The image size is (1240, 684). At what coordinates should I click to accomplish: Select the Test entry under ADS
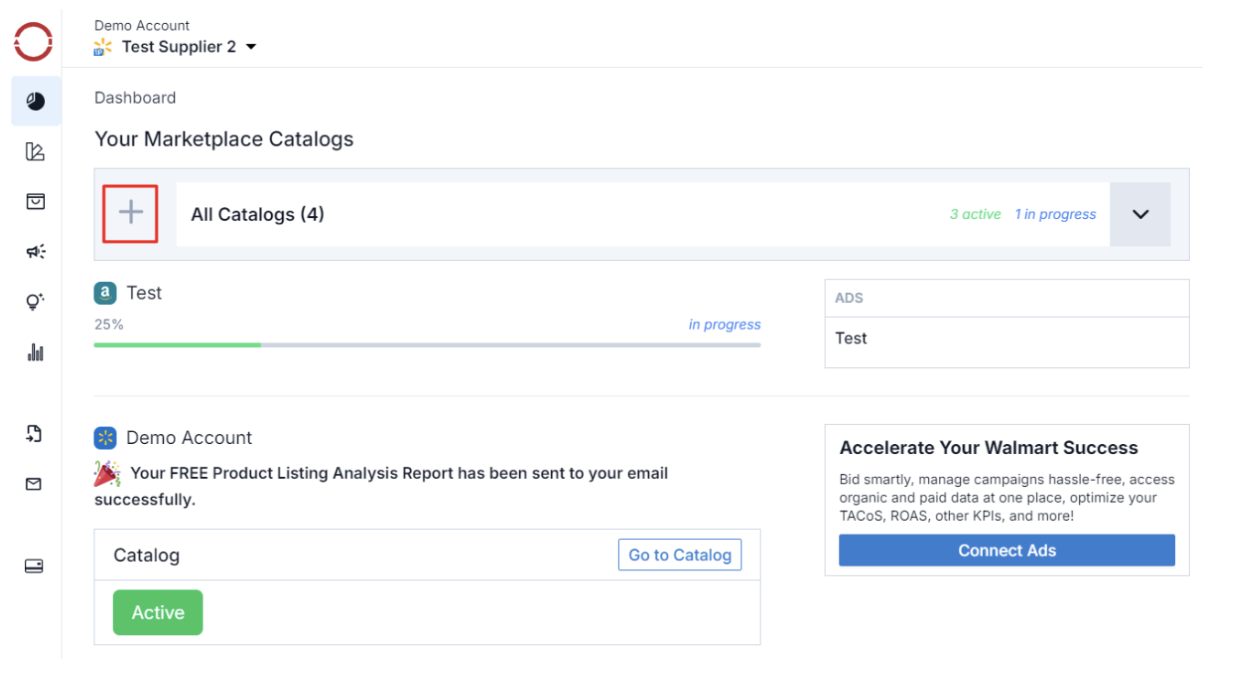(851, 338)
